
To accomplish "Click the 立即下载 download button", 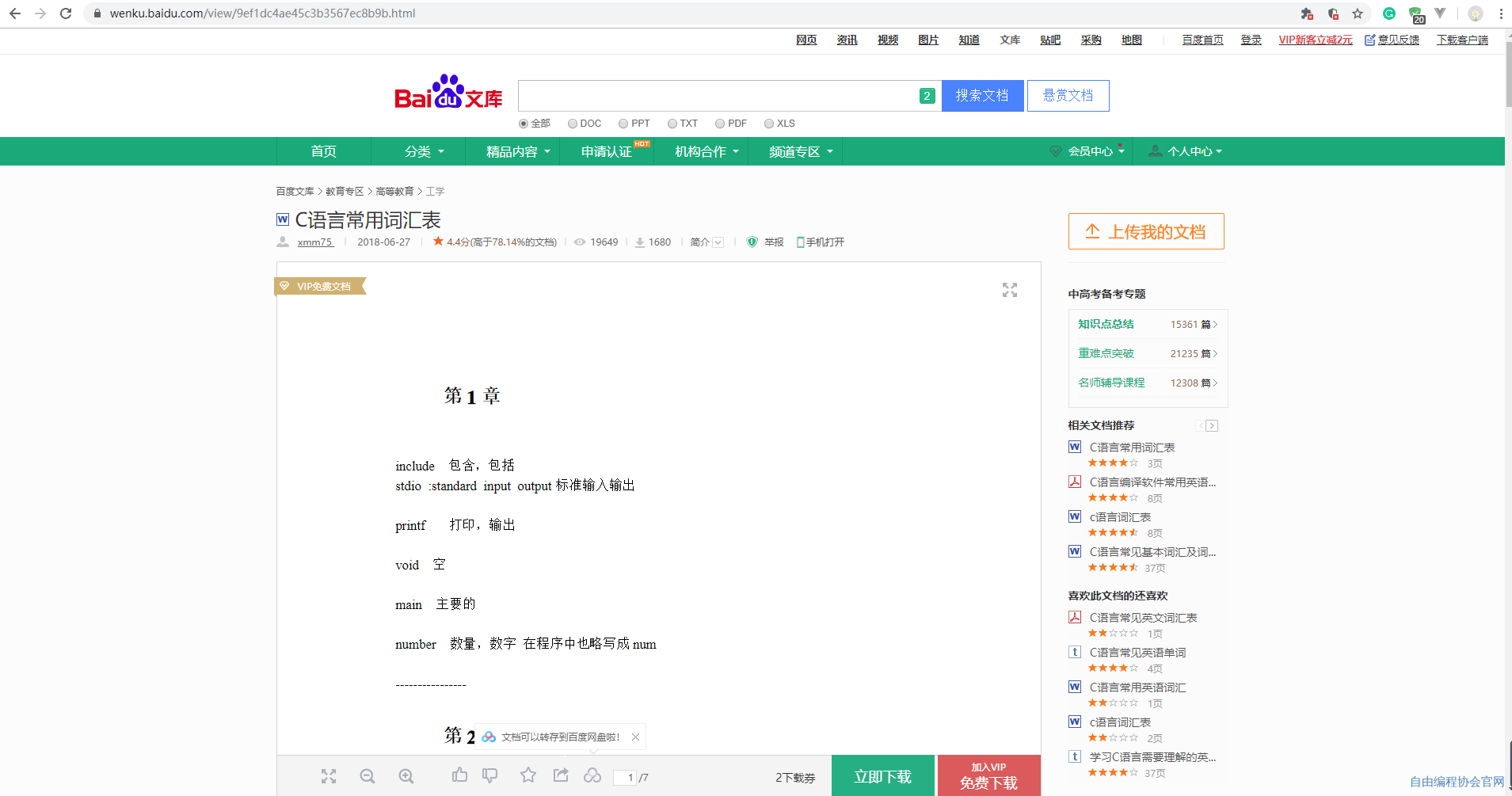I will pyautogui.click(x=883, y=776).
